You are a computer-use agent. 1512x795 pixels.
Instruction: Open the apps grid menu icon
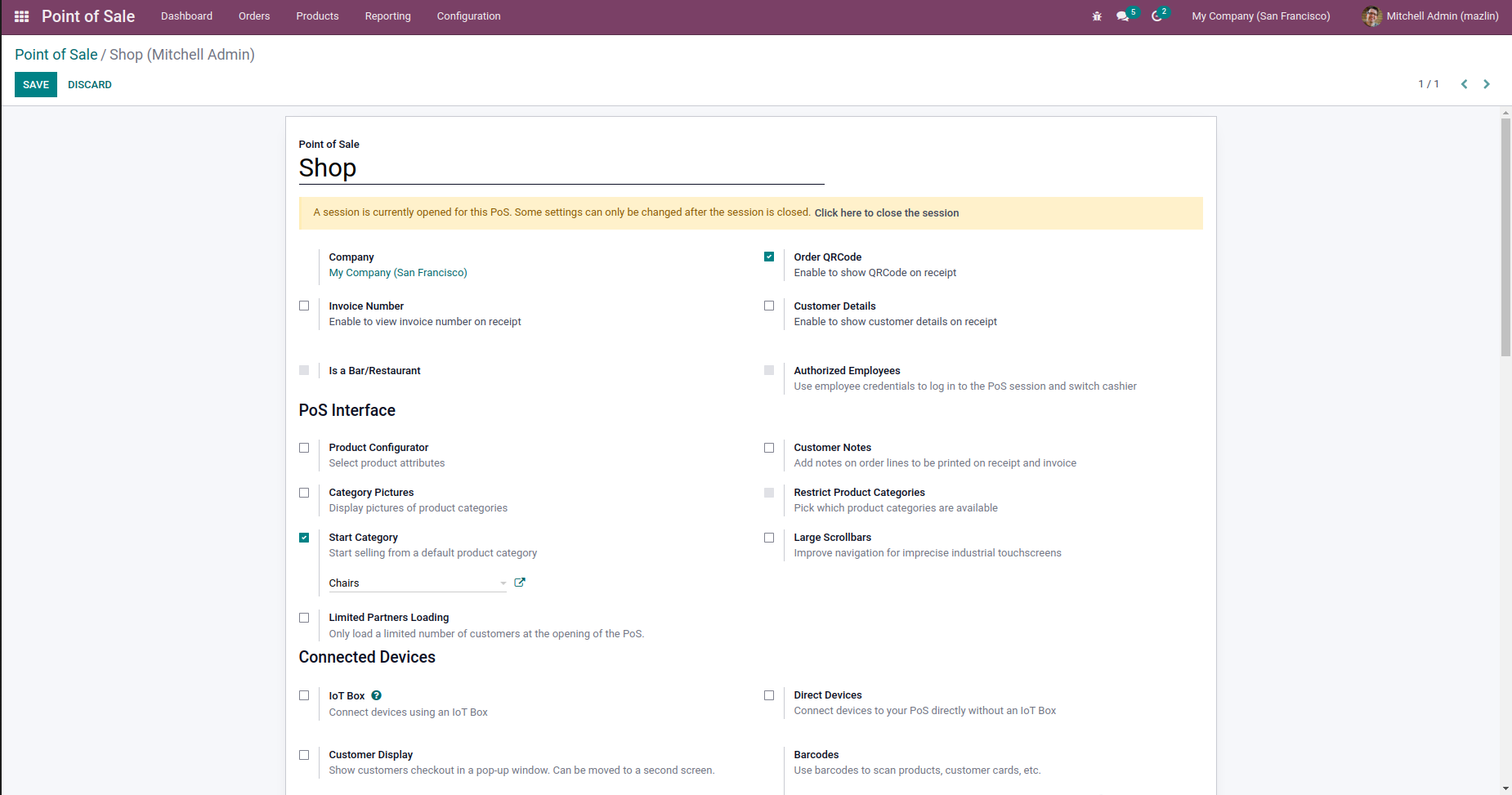tap(22, 16)
